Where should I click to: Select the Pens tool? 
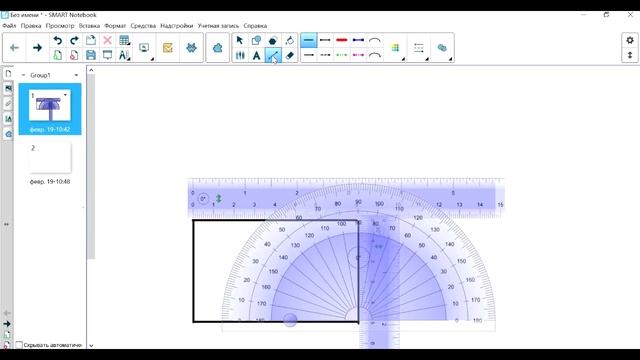pos(240,55)
